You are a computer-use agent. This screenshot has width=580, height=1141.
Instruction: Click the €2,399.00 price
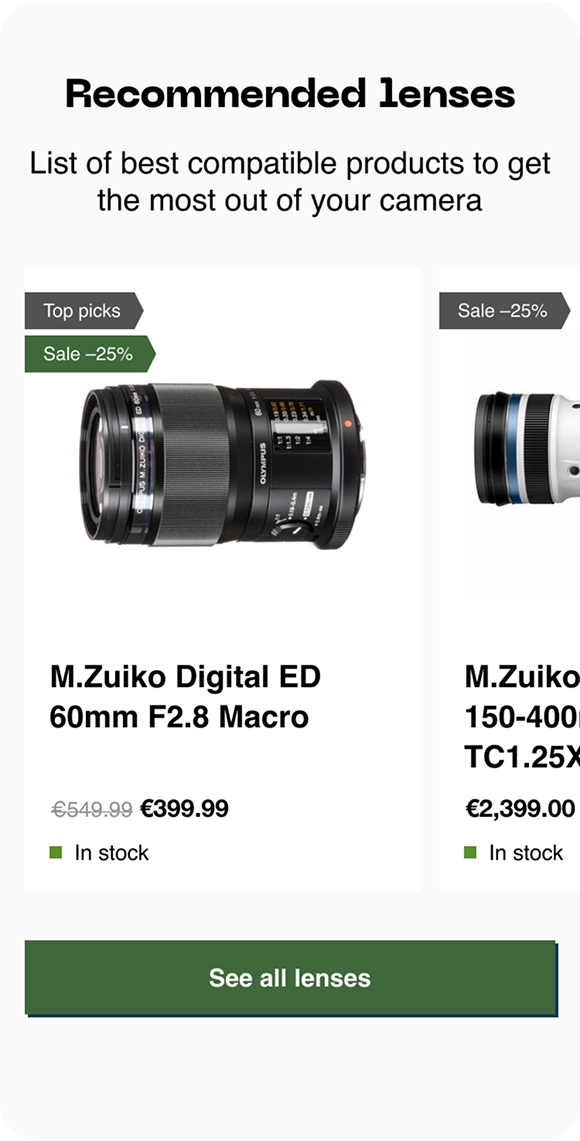point(520,808)
